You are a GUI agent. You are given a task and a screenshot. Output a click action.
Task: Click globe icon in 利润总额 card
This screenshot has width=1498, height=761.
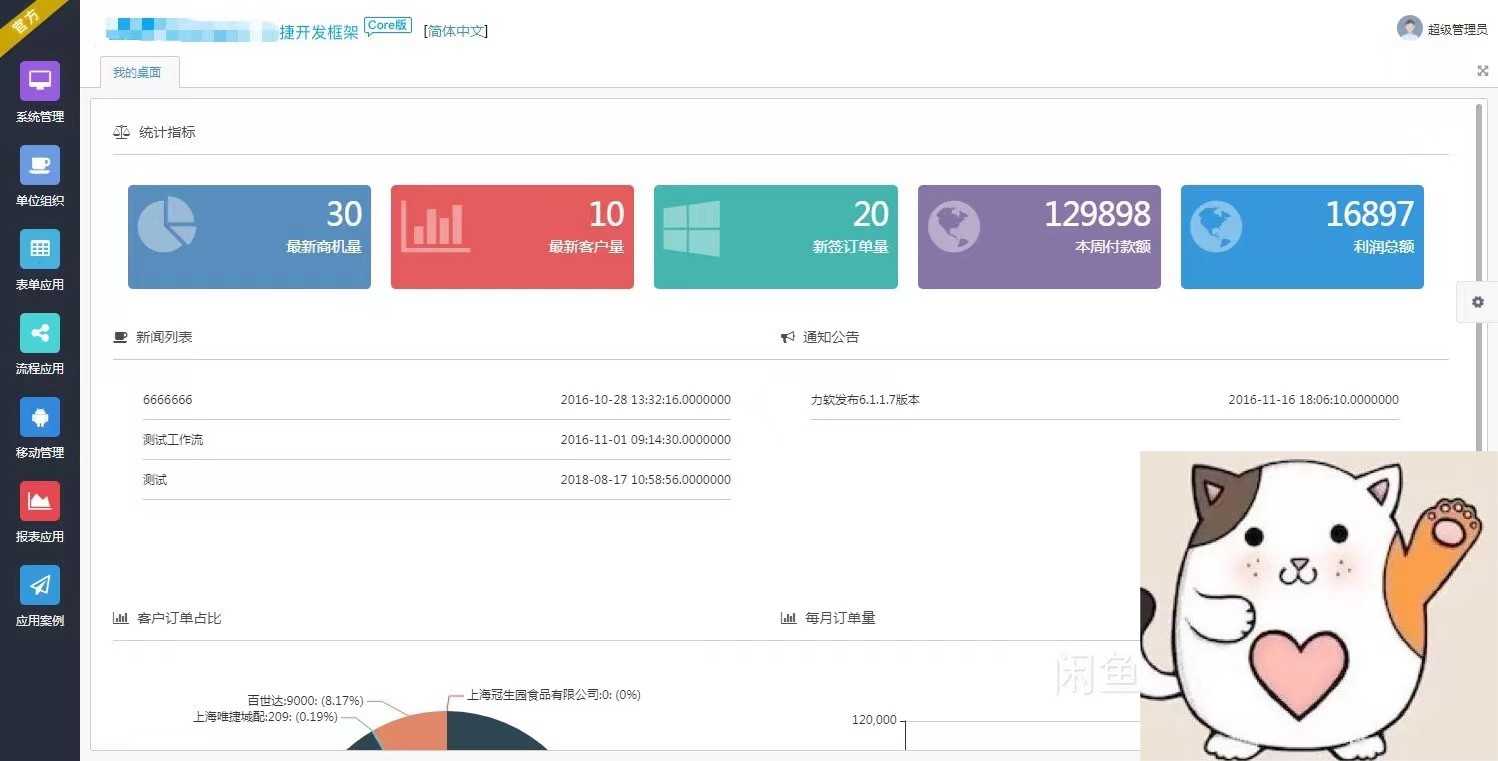[x=1216, y=227]
